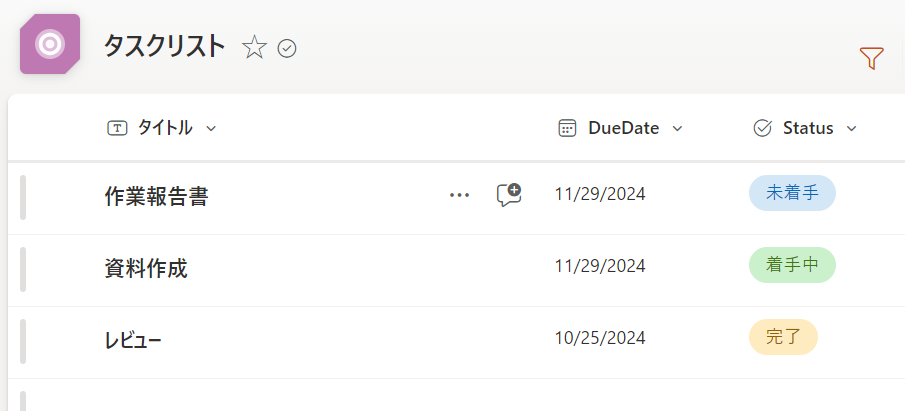This screenshot has width=905, height=411.
Task: Select the レビュー row using its left handle
Action: click(x=23, y=341)
